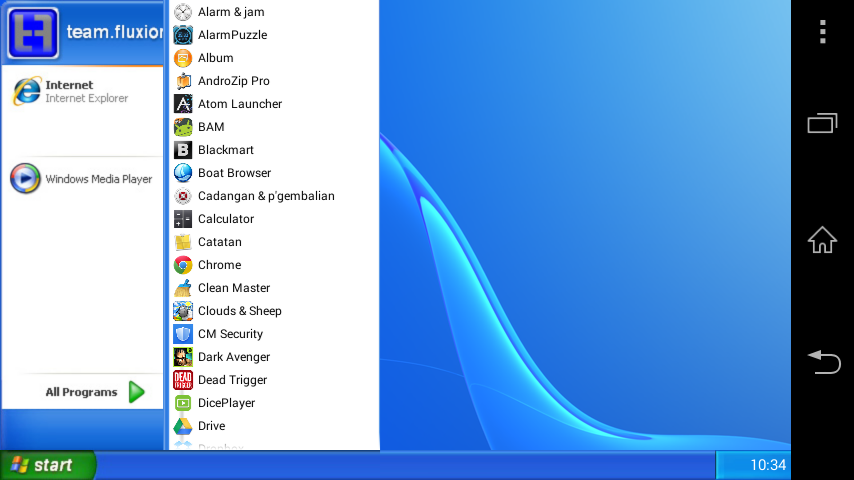
Task: Open CM Security shield icon
Action: pos(183,334)
